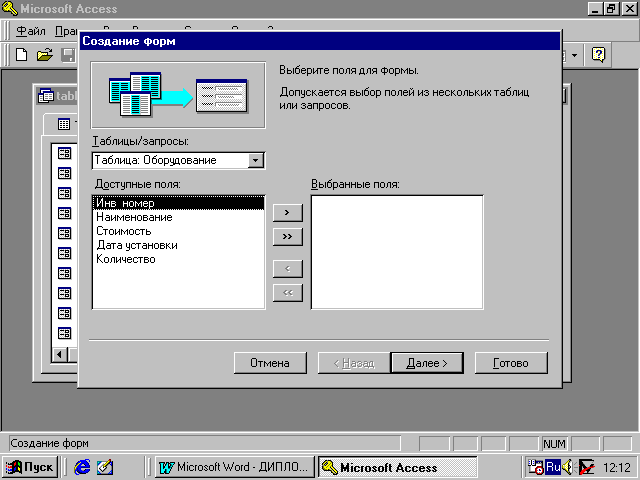
Task: Select the Наименование field in available list
Action: coord(134,217)
